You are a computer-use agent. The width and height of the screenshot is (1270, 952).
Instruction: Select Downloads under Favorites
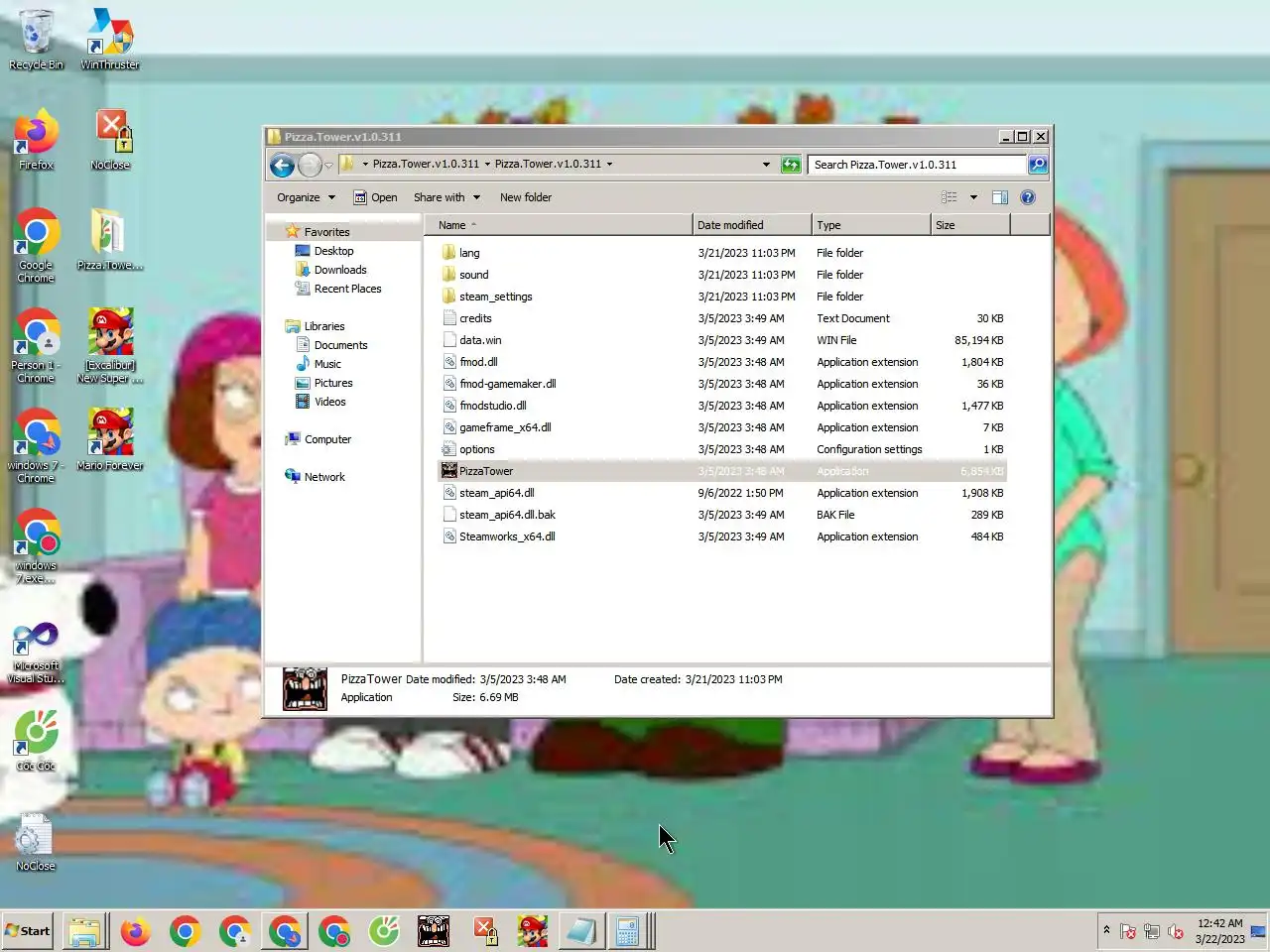click(x=340, y=270)
